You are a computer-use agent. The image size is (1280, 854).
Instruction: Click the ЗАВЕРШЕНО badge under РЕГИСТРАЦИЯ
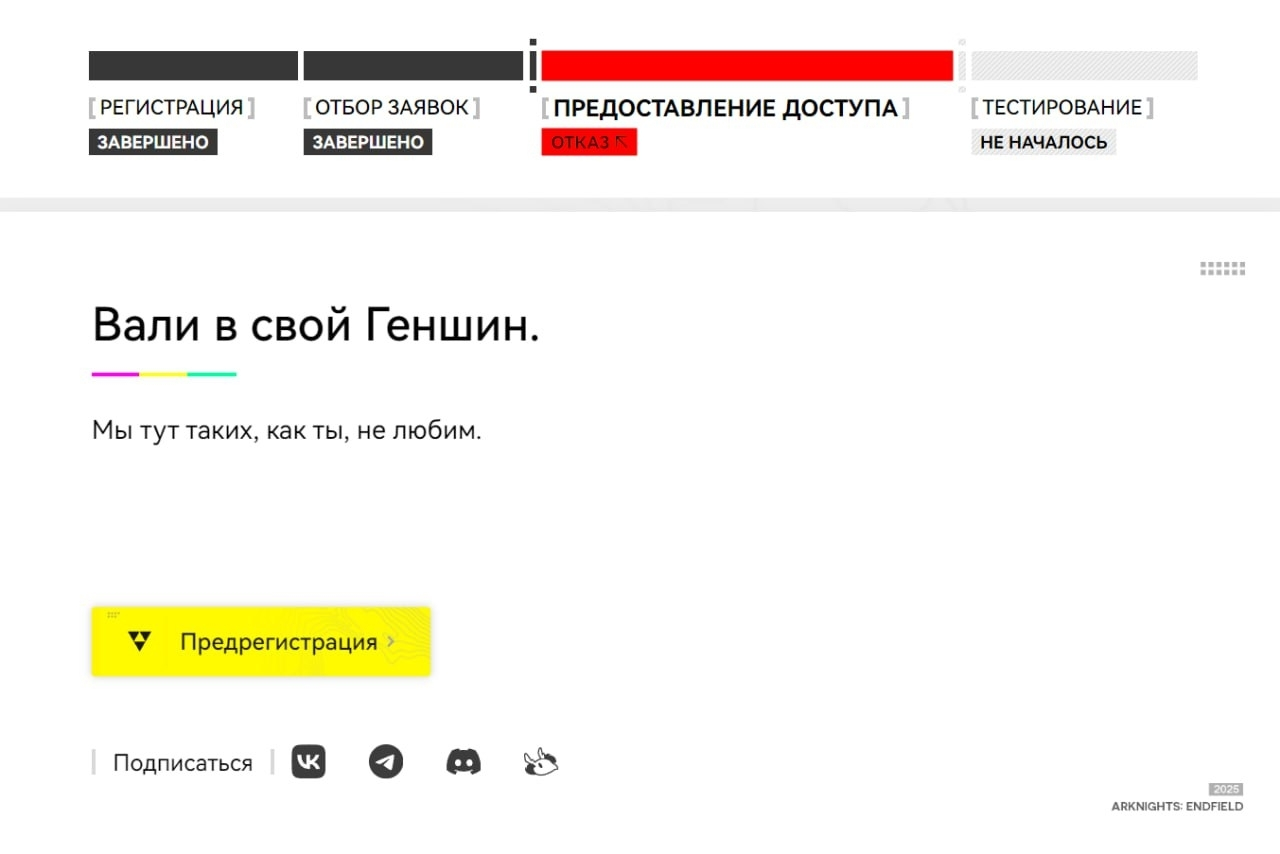click(153, 142)
